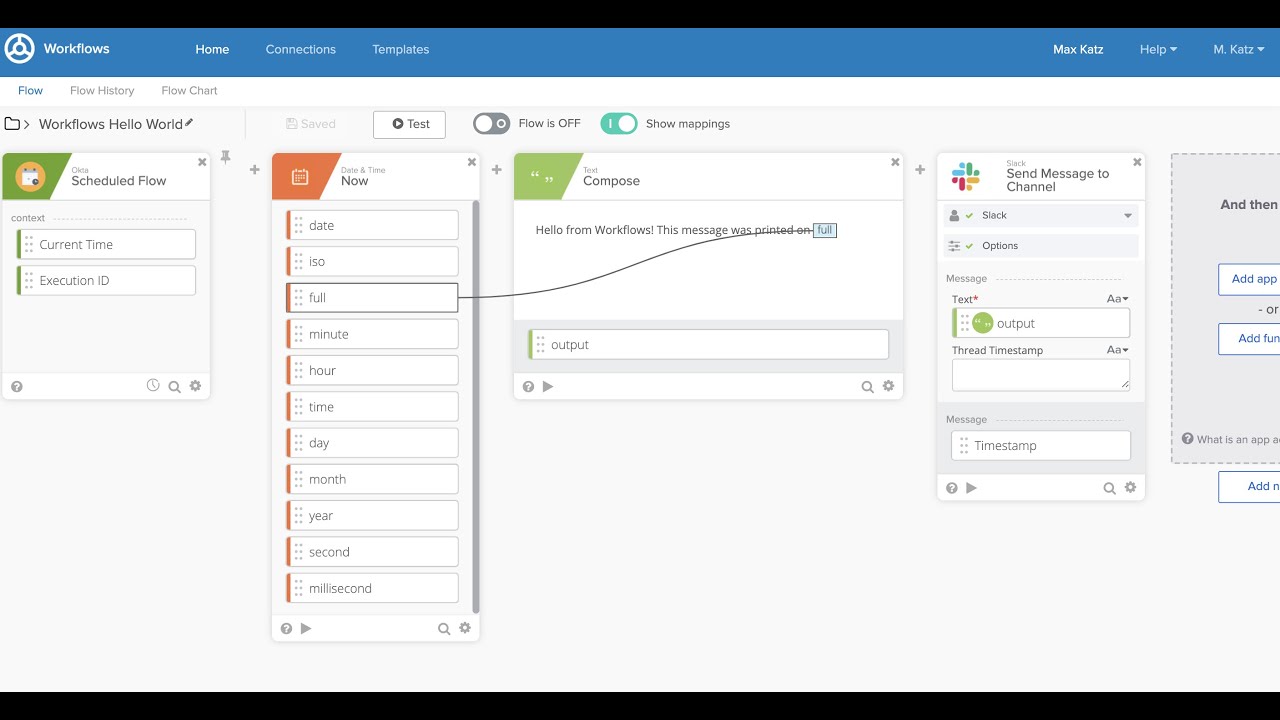
Task: Select the Timestamp output field on Slack card
Action: pos(1041,446)
